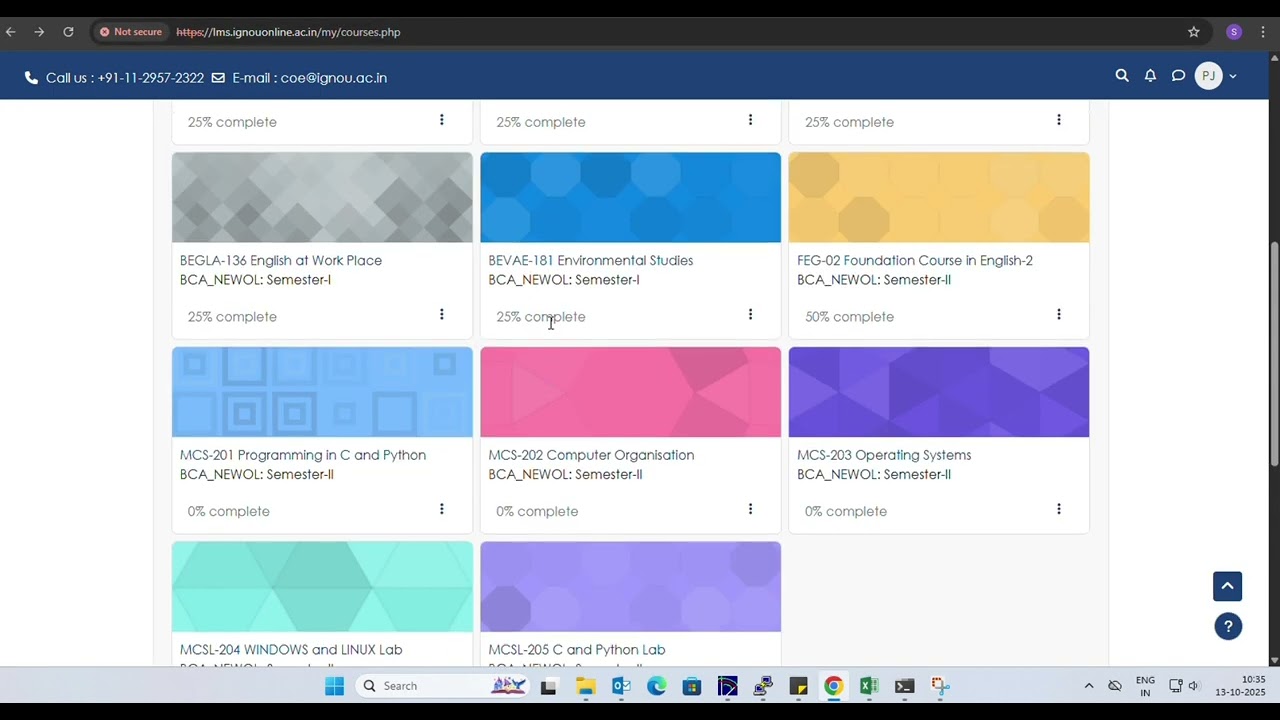Go forward with the browser forward arrow
The image size is (1280, 720).
pyautogui.click(x=39, y=32)
